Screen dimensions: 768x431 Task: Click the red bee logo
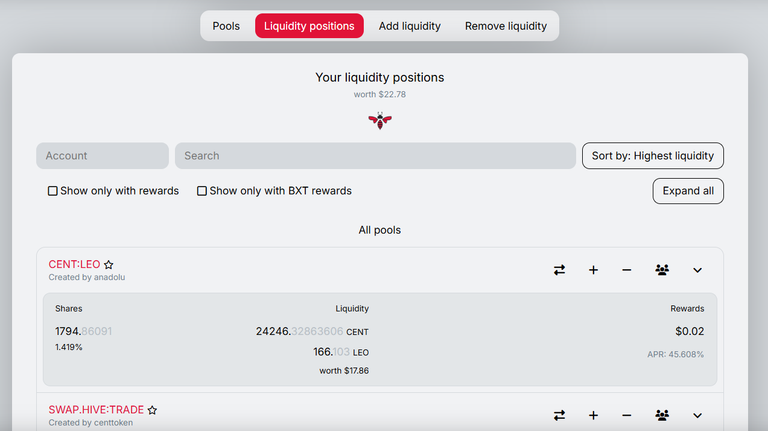380,120
